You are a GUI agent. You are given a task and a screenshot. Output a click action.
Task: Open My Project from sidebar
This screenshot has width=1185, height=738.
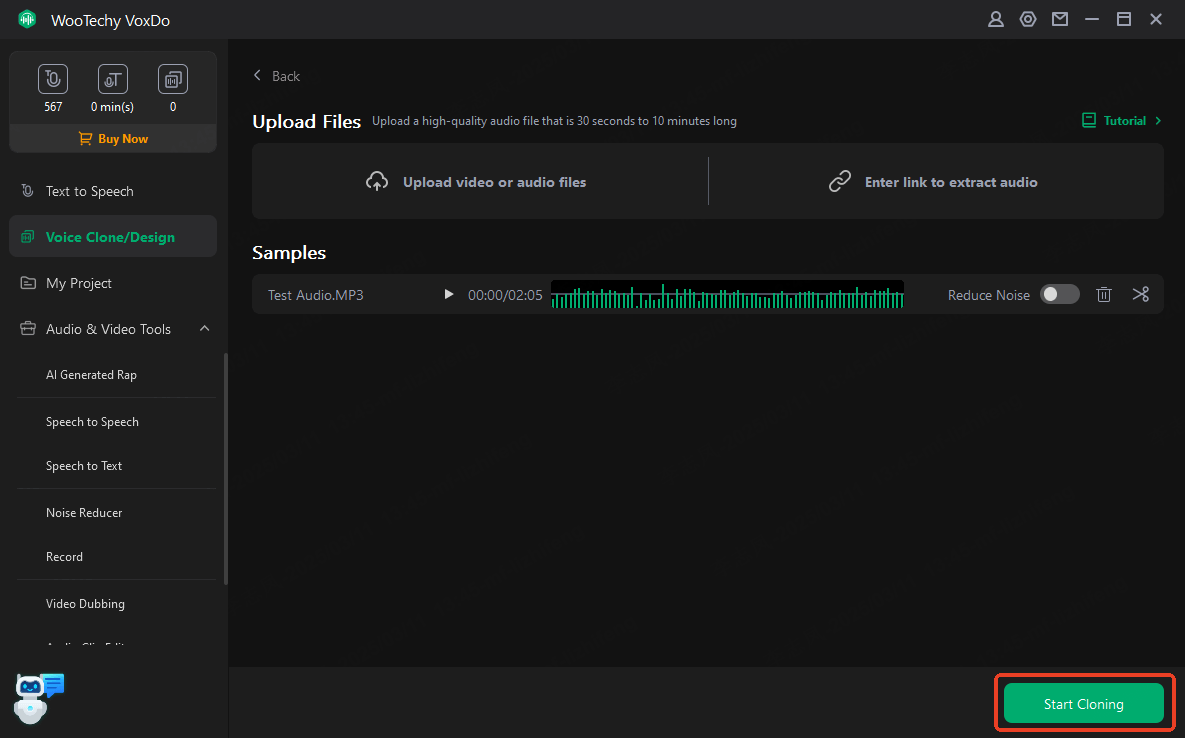point(78,283)
